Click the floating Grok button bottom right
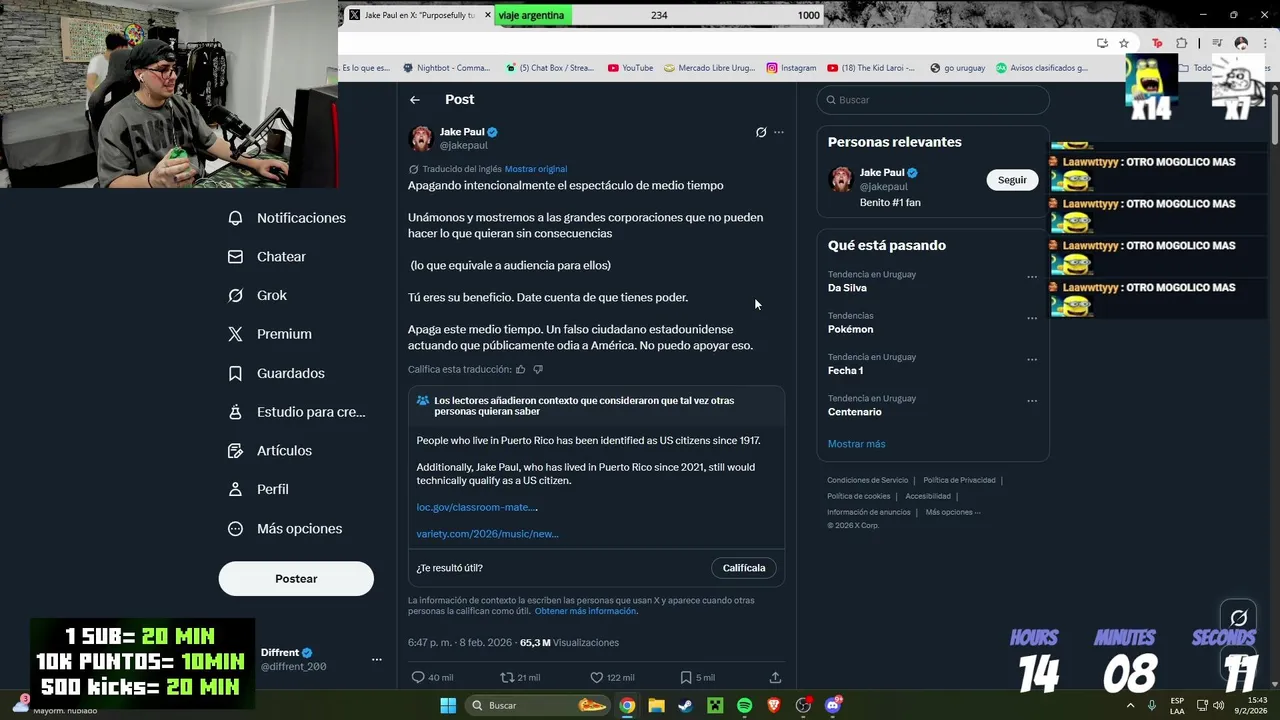The height and width of the screenshot is (720, 1280). click(x=1238, y=618)
